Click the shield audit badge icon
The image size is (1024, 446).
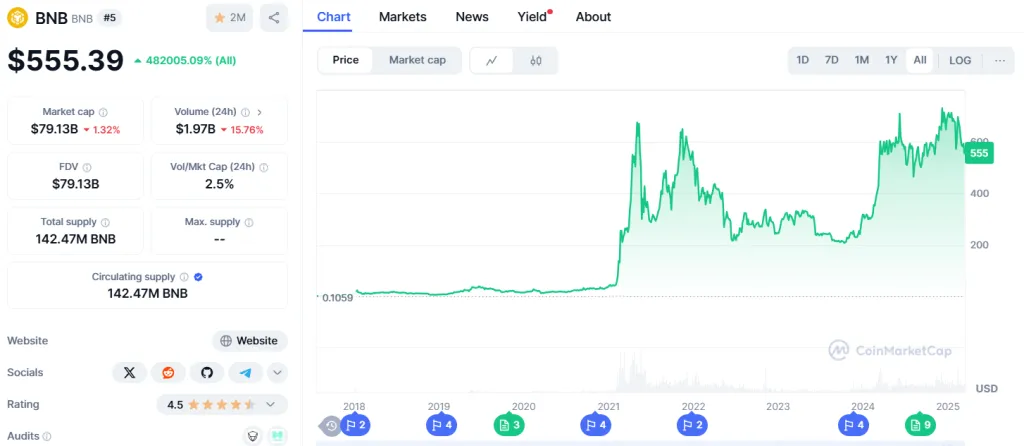(254, 436)
